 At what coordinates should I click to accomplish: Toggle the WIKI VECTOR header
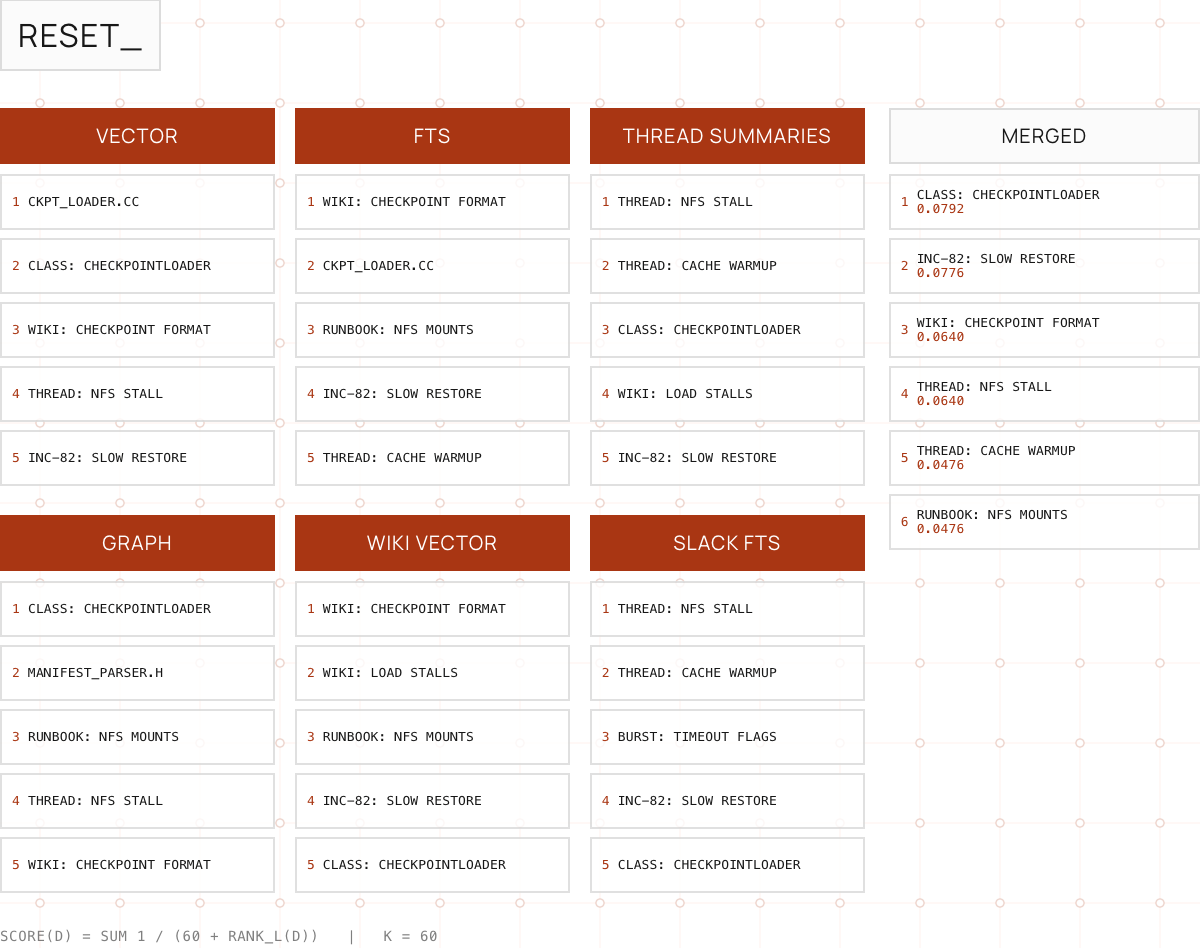coord(432,543)
